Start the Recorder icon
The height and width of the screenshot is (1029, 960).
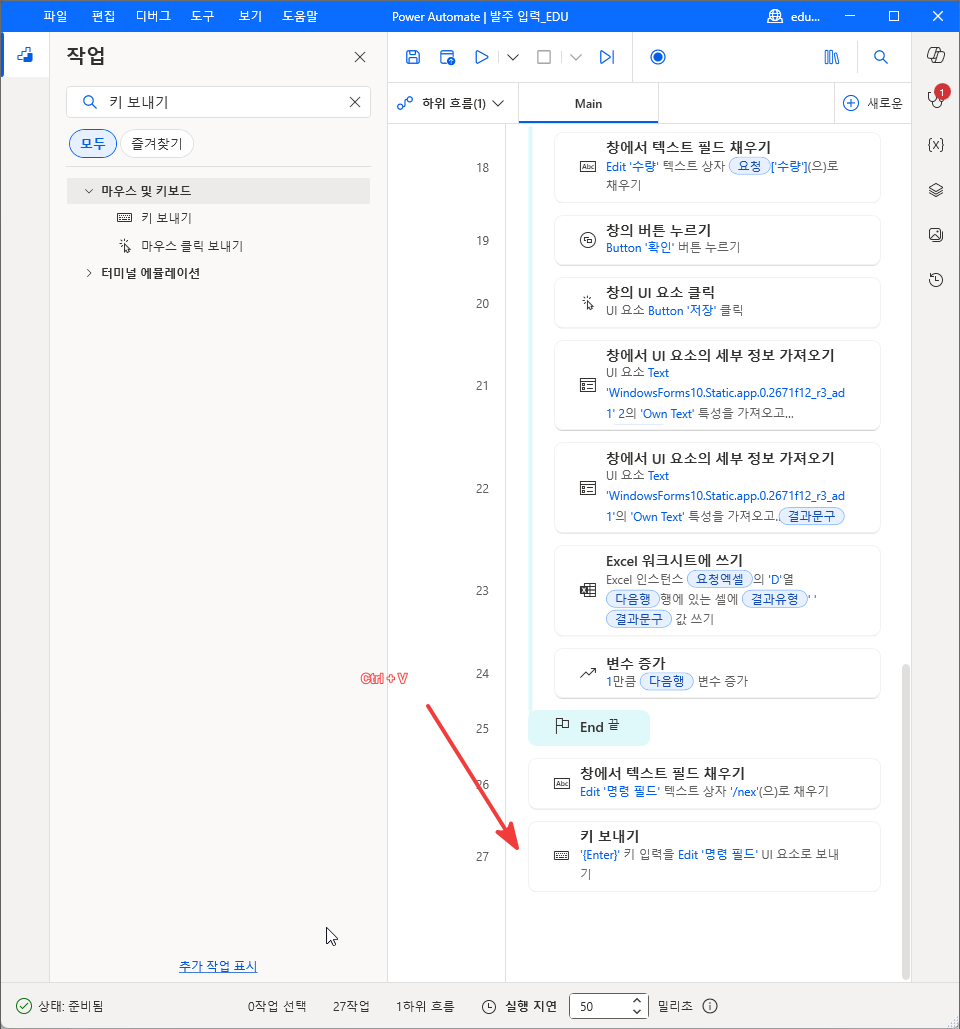(657, 57)
